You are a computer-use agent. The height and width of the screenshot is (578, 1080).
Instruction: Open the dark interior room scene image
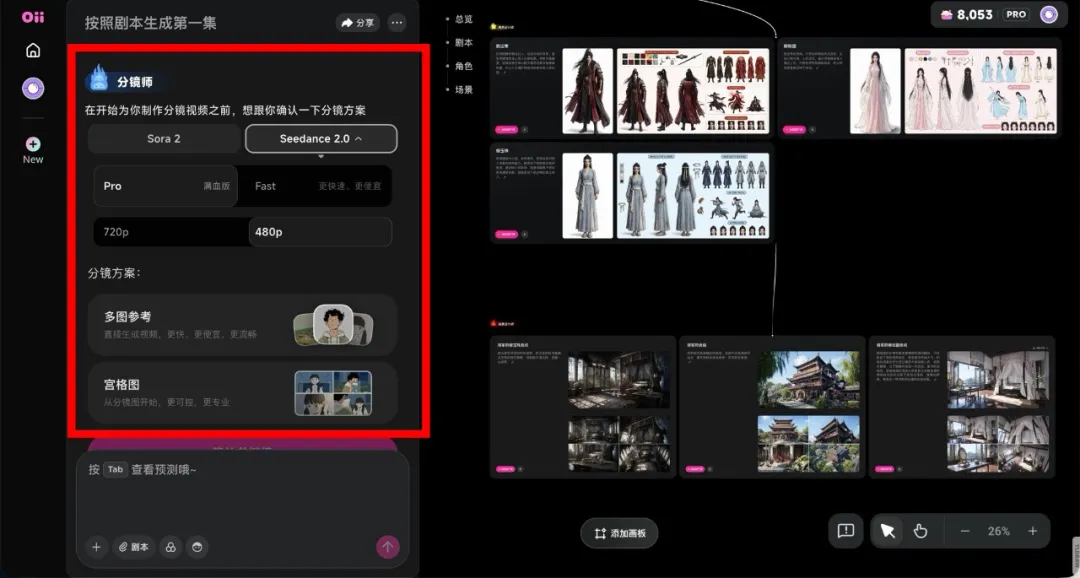(x=619, y=380)
